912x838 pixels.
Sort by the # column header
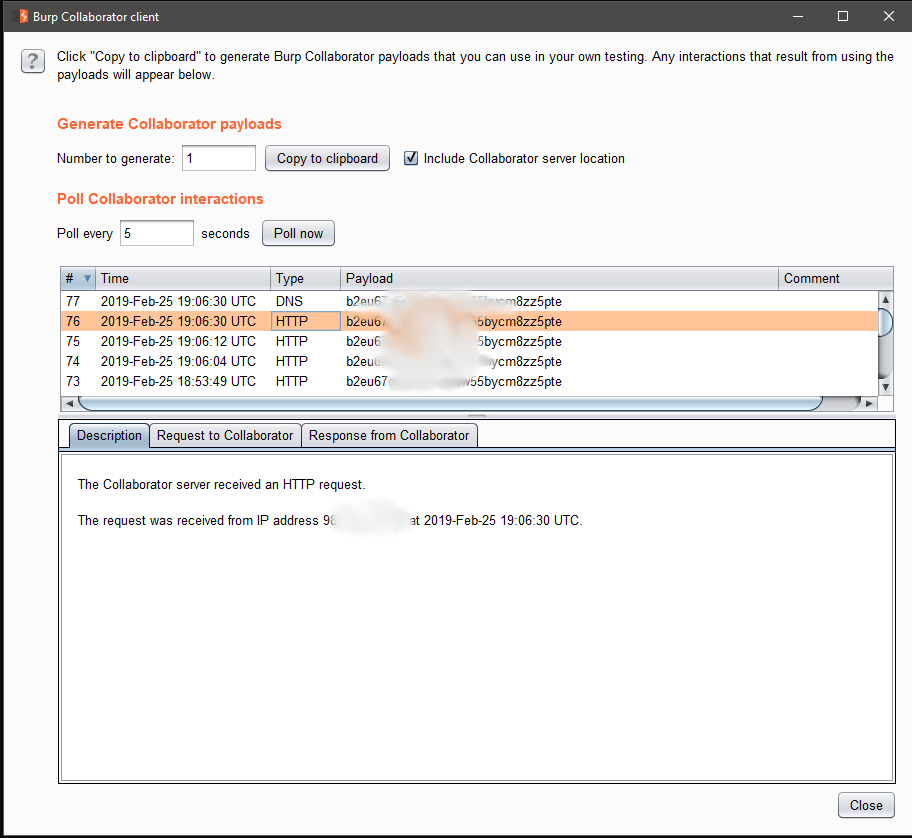(x=78, y=279)
